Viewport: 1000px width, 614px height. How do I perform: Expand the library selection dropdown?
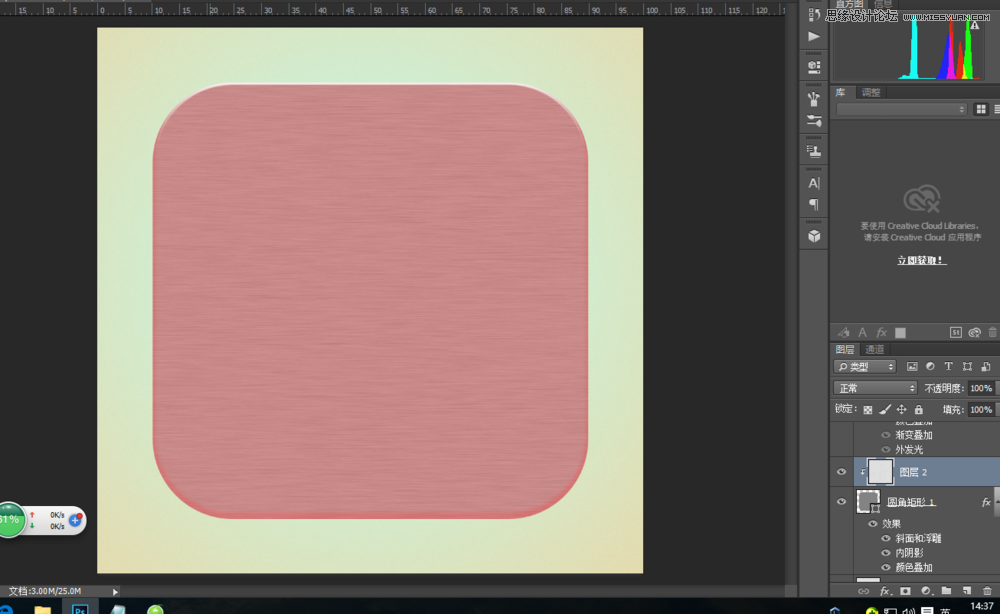pyautogui.click(x=902, y=109)
